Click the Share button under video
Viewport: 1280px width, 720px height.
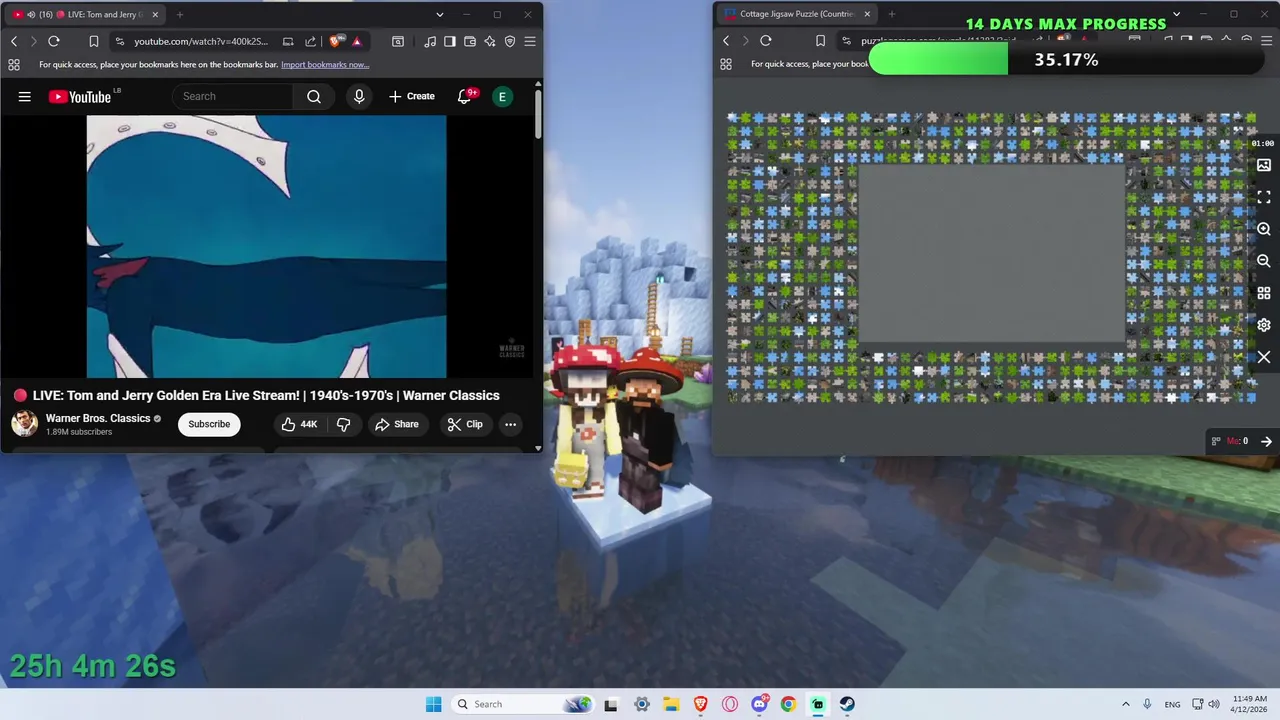click(396, 424)
